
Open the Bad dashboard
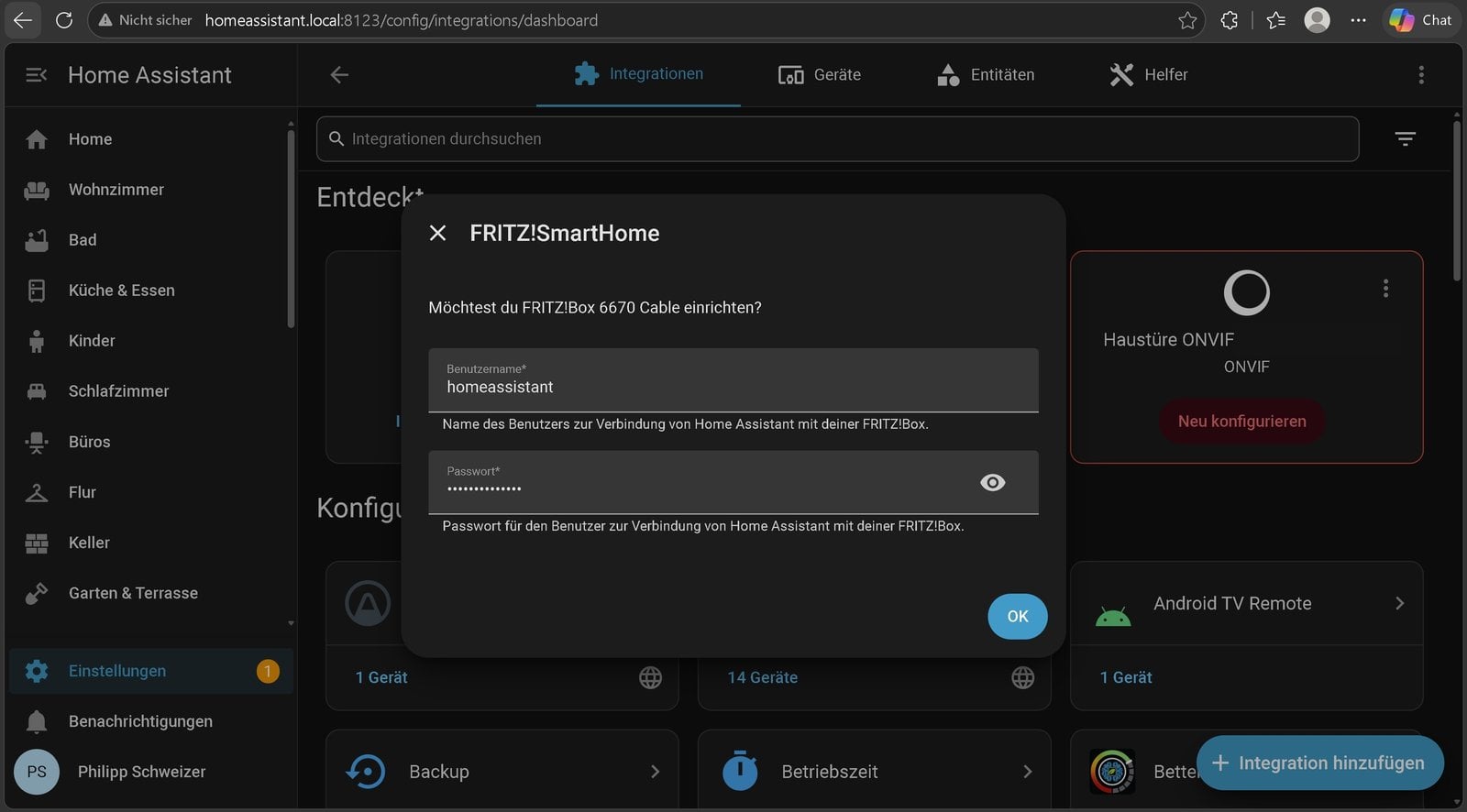click(150, 240)
